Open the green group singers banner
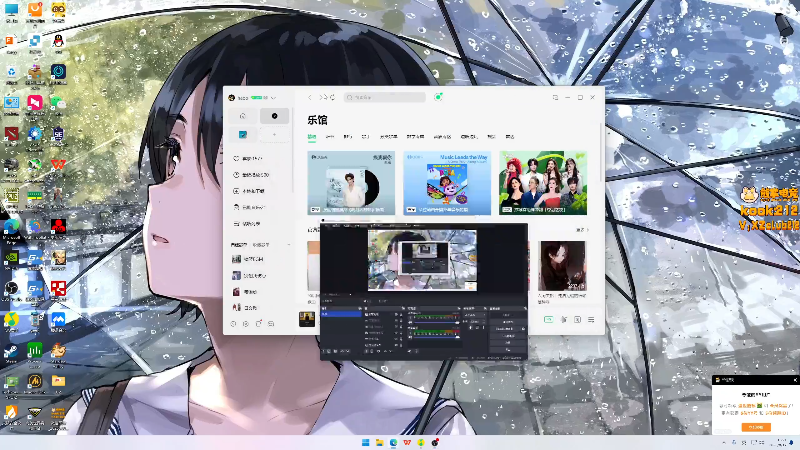The width and height of the screenshot is (800, 450). point(543,183)
